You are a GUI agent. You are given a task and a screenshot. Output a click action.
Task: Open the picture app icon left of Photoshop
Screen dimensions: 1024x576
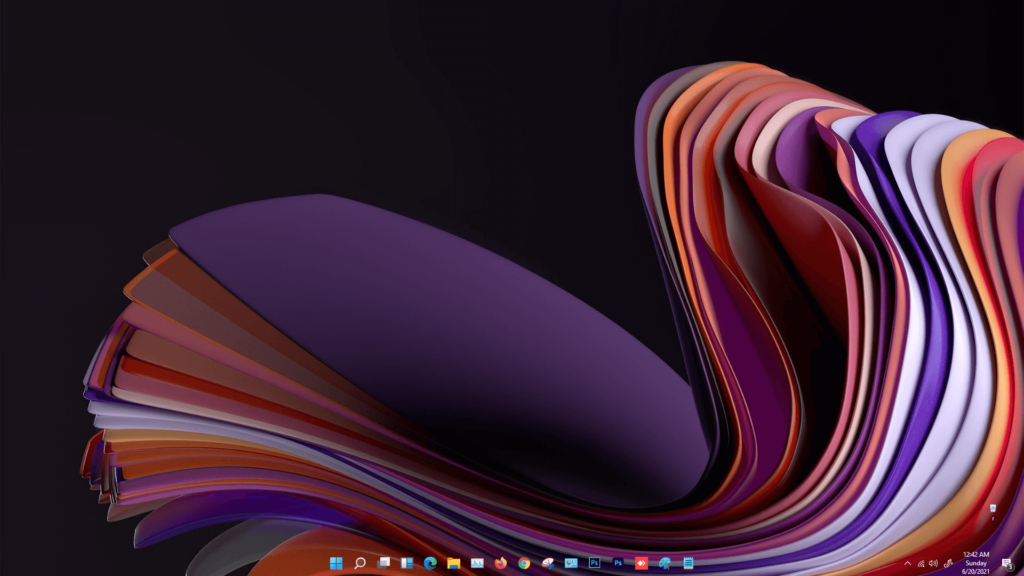coord(571,563)
